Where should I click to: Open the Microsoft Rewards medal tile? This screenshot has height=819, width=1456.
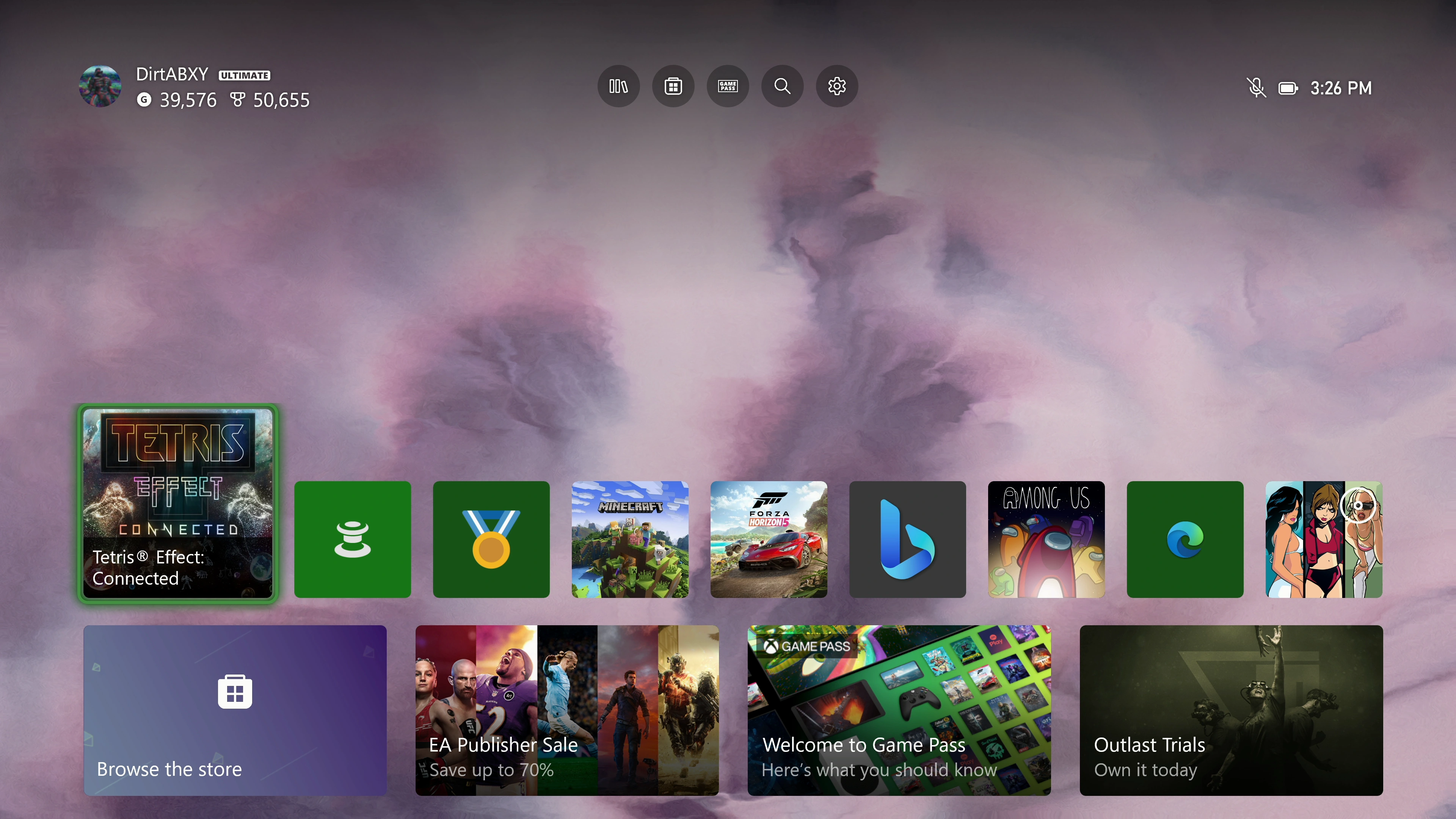(x=491, y=539)
